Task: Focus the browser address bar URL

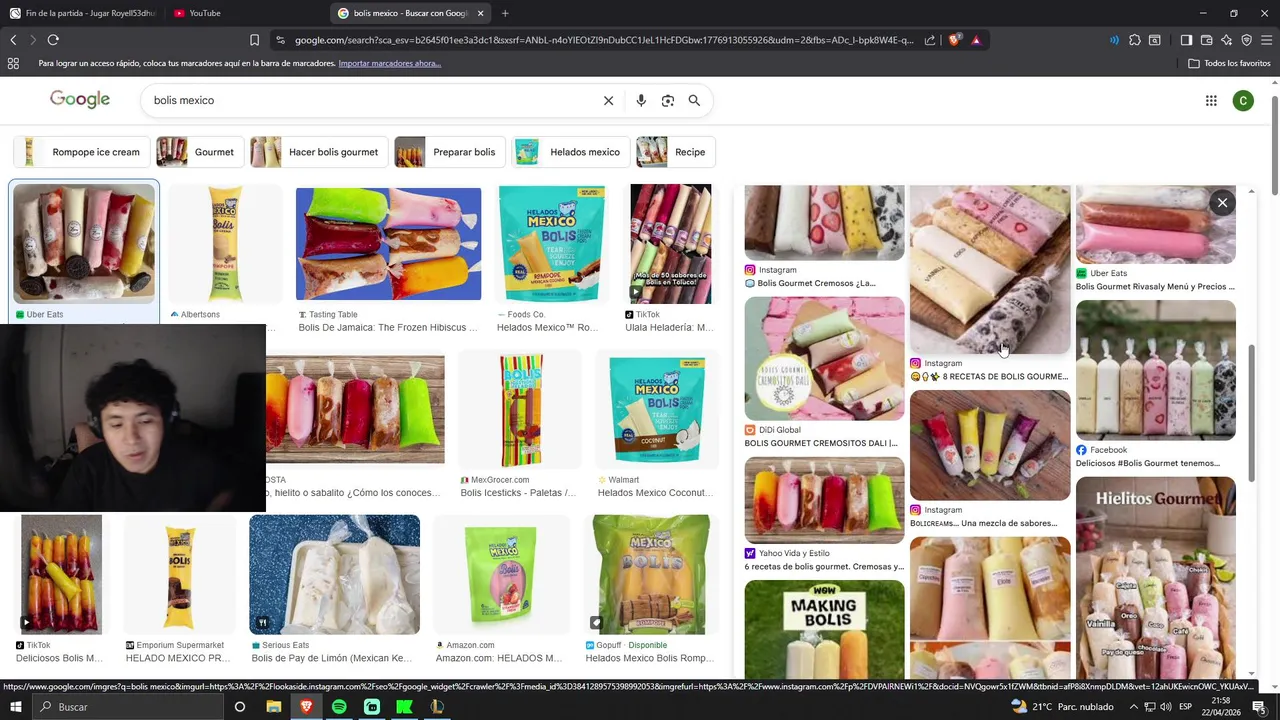Action: [x=604, y=40]
